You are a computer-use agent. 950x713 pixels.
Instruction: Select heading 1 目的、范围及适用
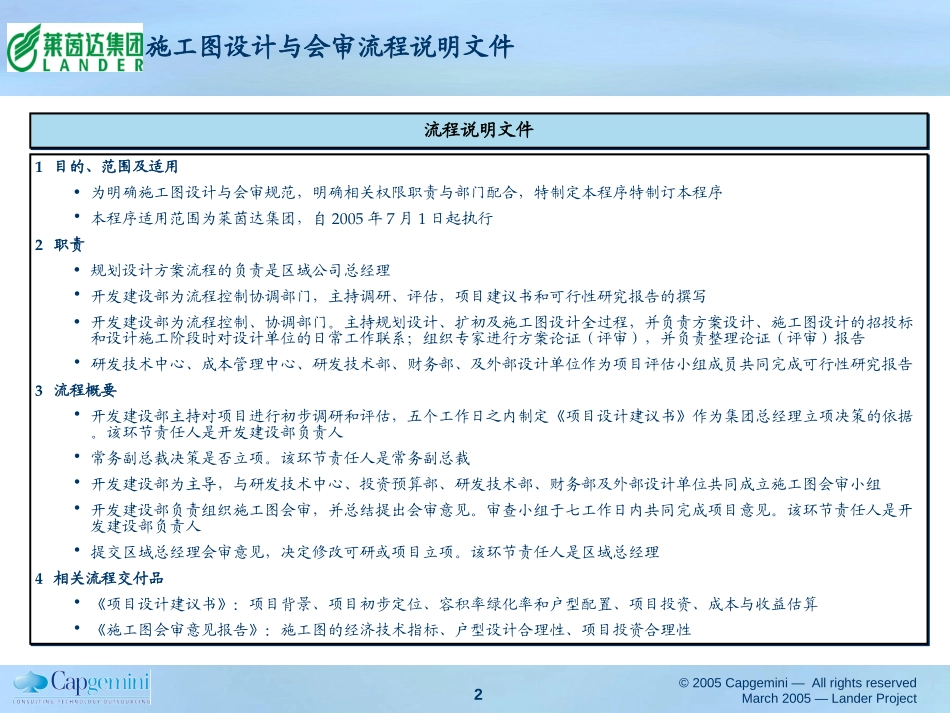click(107, 167)
